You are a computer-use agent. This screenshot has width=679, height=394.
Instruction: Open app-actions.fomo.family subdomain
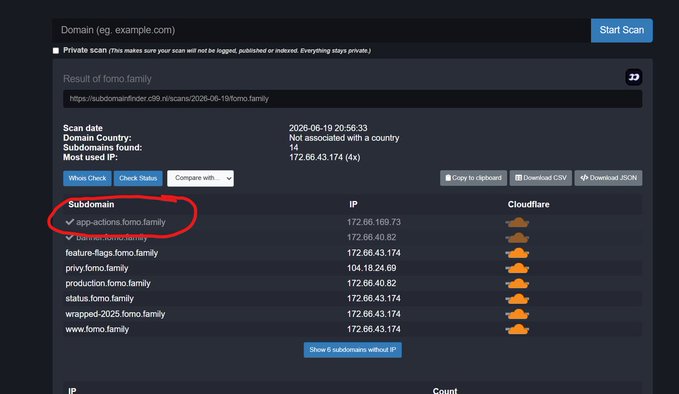(121, 222)
